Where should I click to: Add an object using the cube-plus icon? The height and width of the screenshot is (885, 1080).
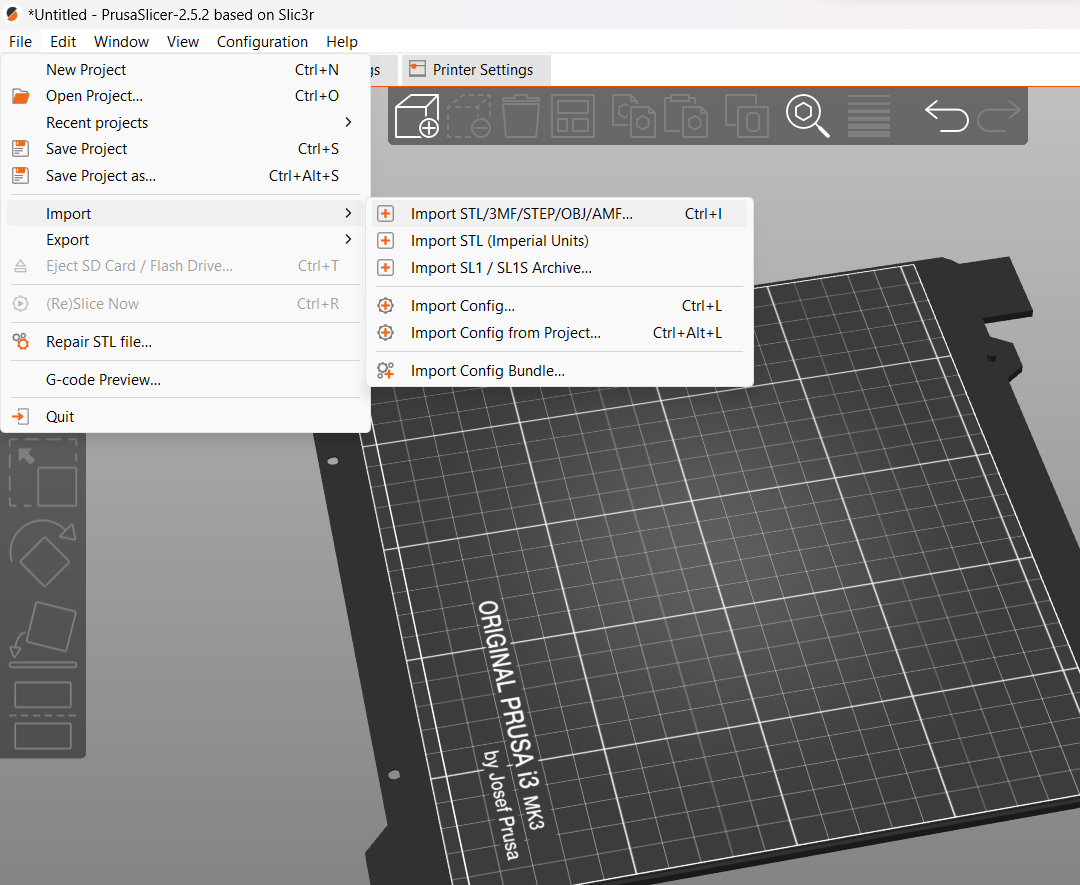417,116
